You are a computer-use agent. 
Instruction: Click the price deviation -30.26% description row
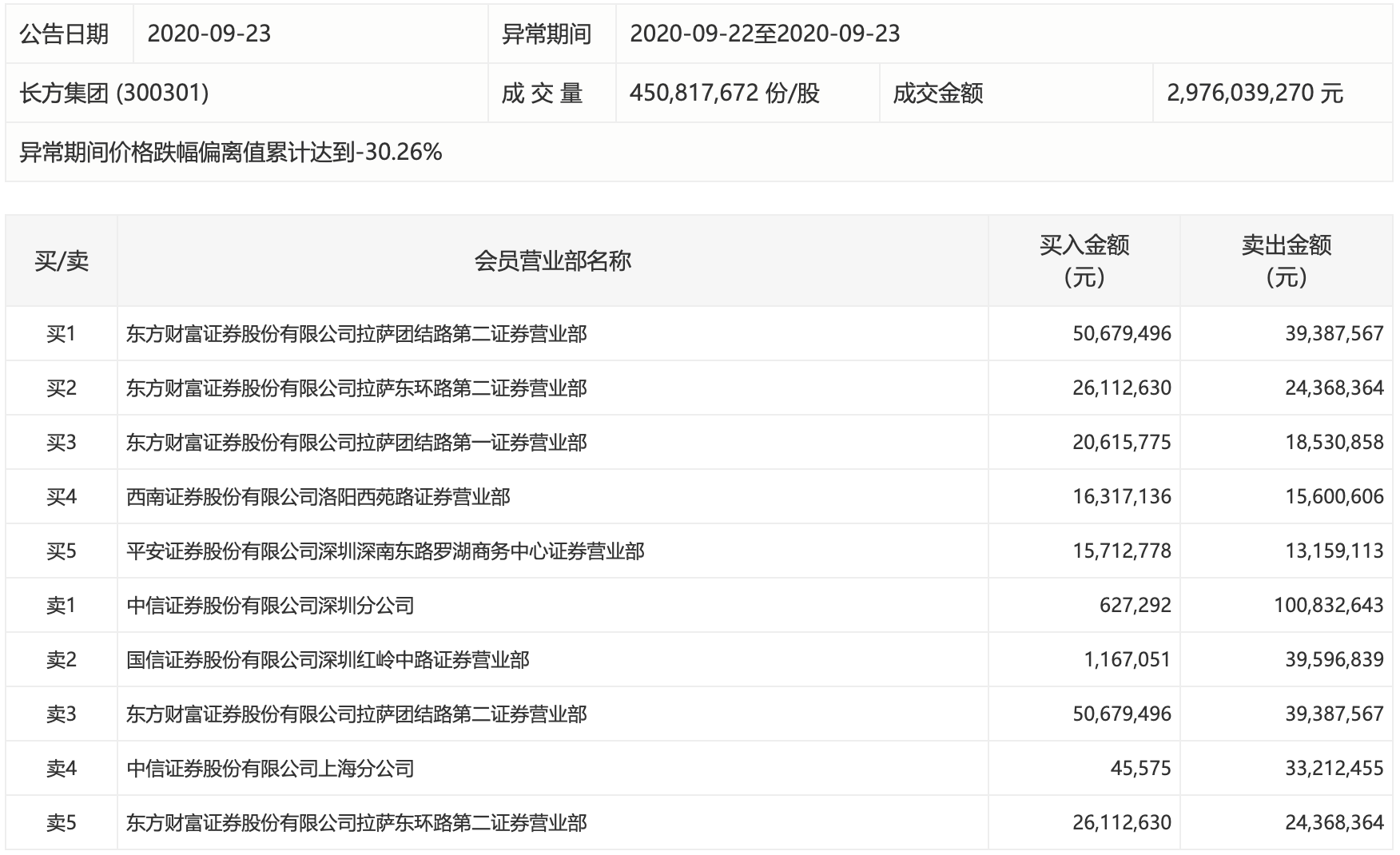[231, 153]
